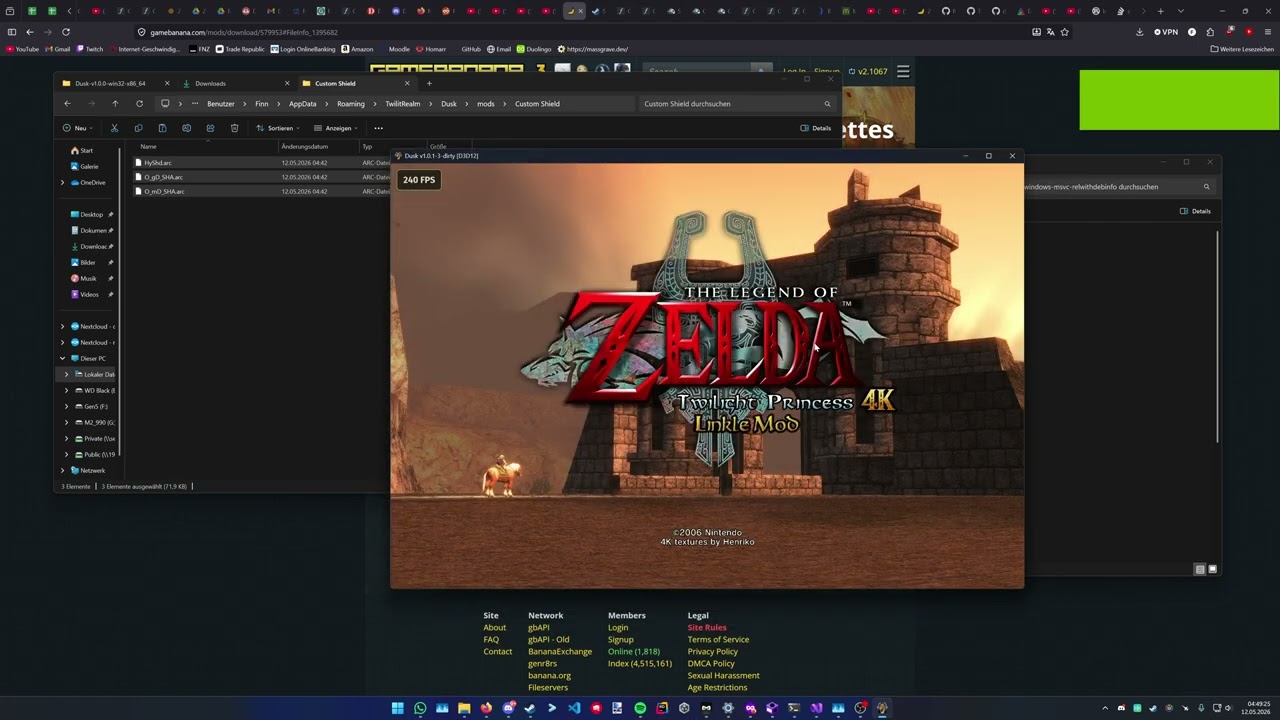Click the AppData breadcrumb segment
Image resolution: width=1280 pixels, height=720 pixels.
click(303, 104)
